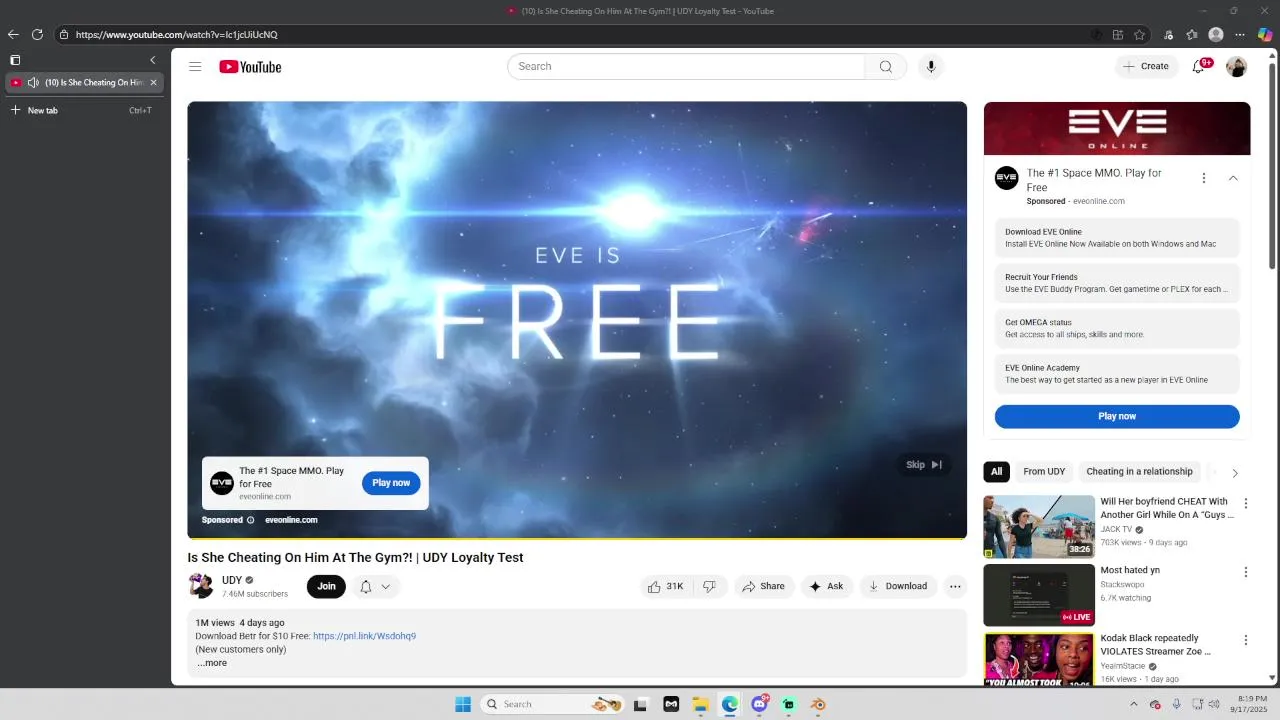
Task: Skip the EVE Online ad
Action: tap(923, 464)
